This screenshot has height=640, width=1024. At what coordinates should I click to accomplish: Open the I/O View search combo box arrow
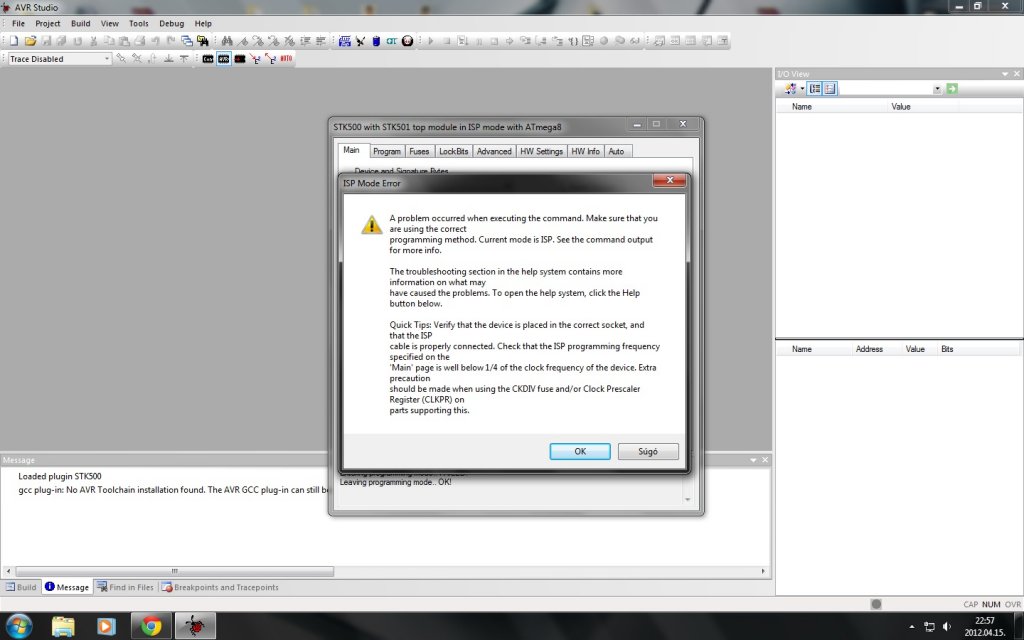[937, 89]
